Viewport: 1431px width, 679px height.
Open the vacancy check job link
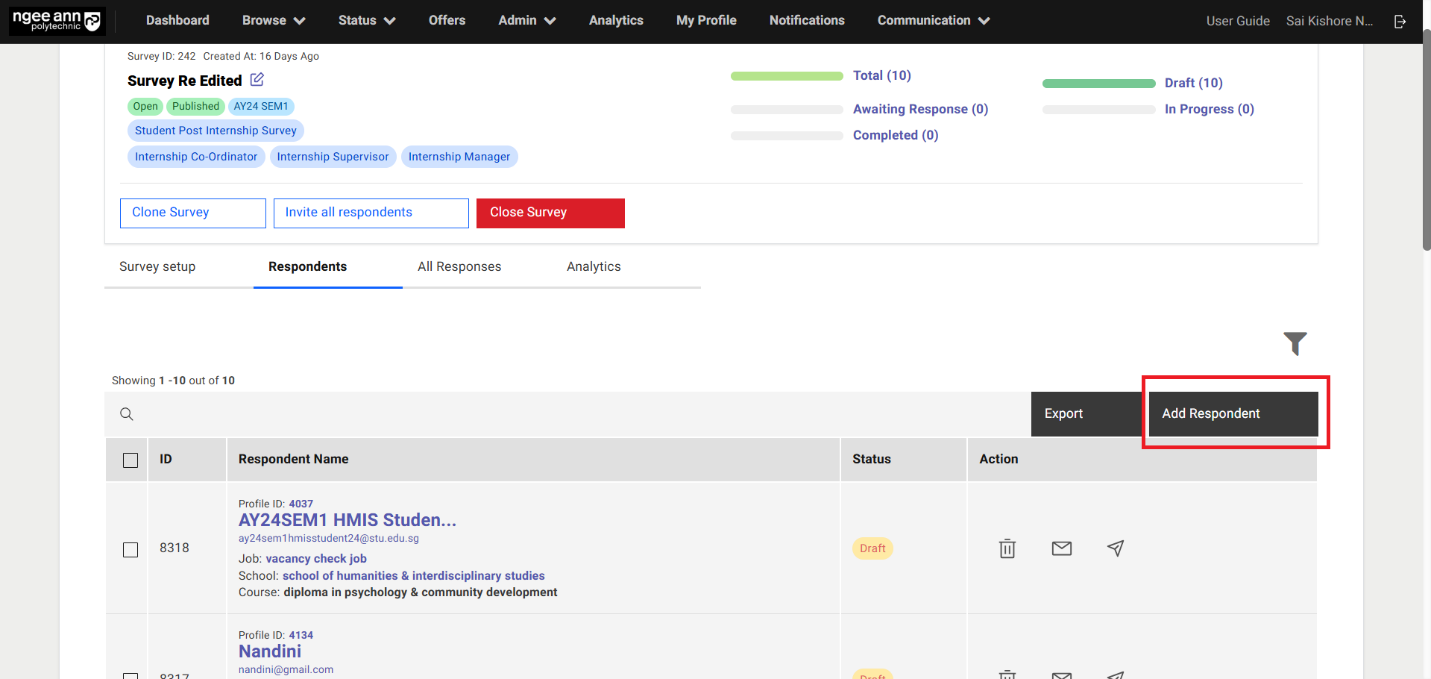[x=316, y=559]
